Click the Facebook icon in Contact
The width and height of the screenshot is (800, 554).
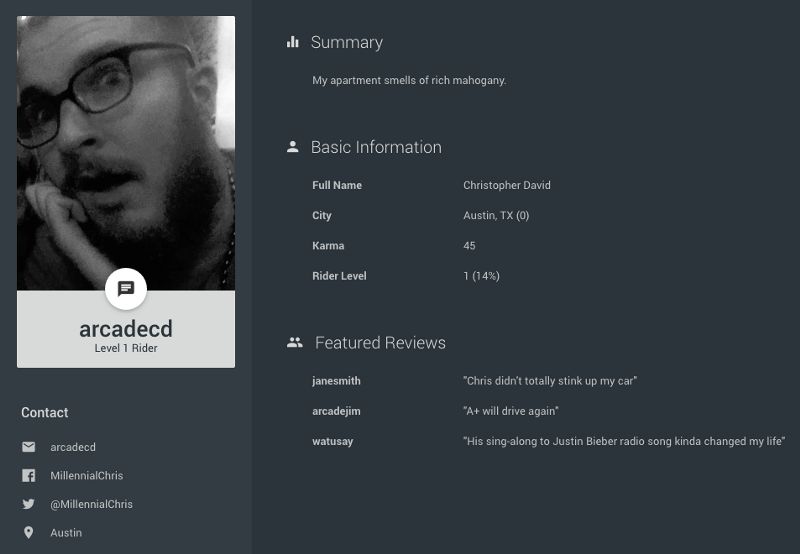(29, 475)
